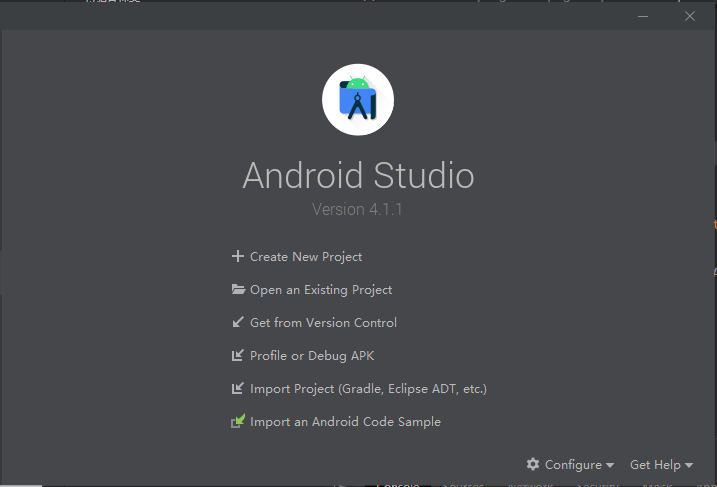Click the Android Studio title text
Viewport: 717px width, 487px height.
pyautogui.click(x=358, y=175)
